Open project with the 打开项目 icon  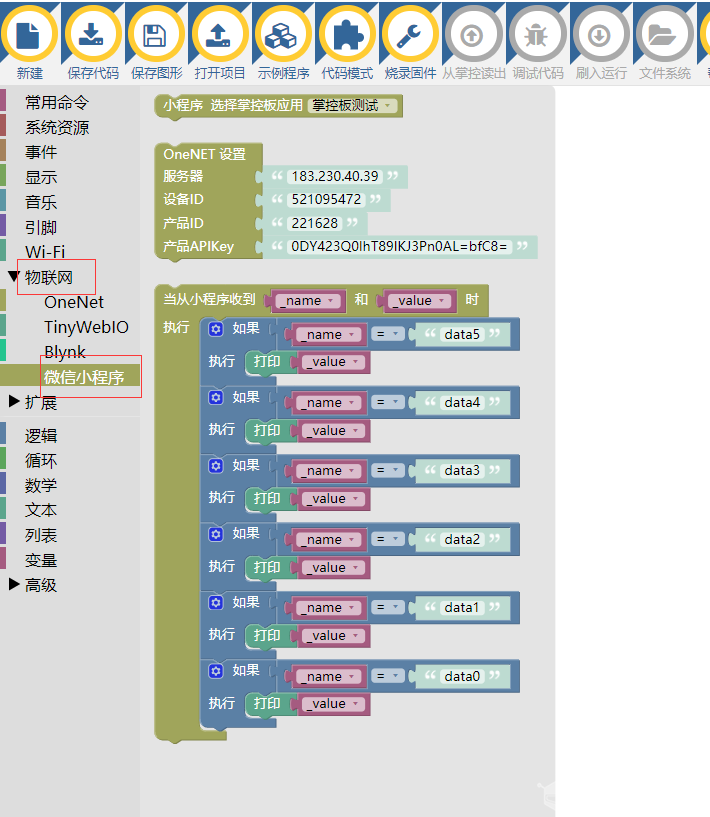point(220,35)
